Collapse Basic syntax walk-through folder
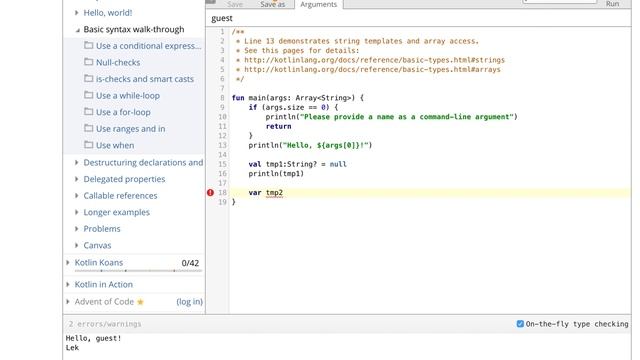The height and width of the screenshot is (360, 640). [x=77, y=30]
